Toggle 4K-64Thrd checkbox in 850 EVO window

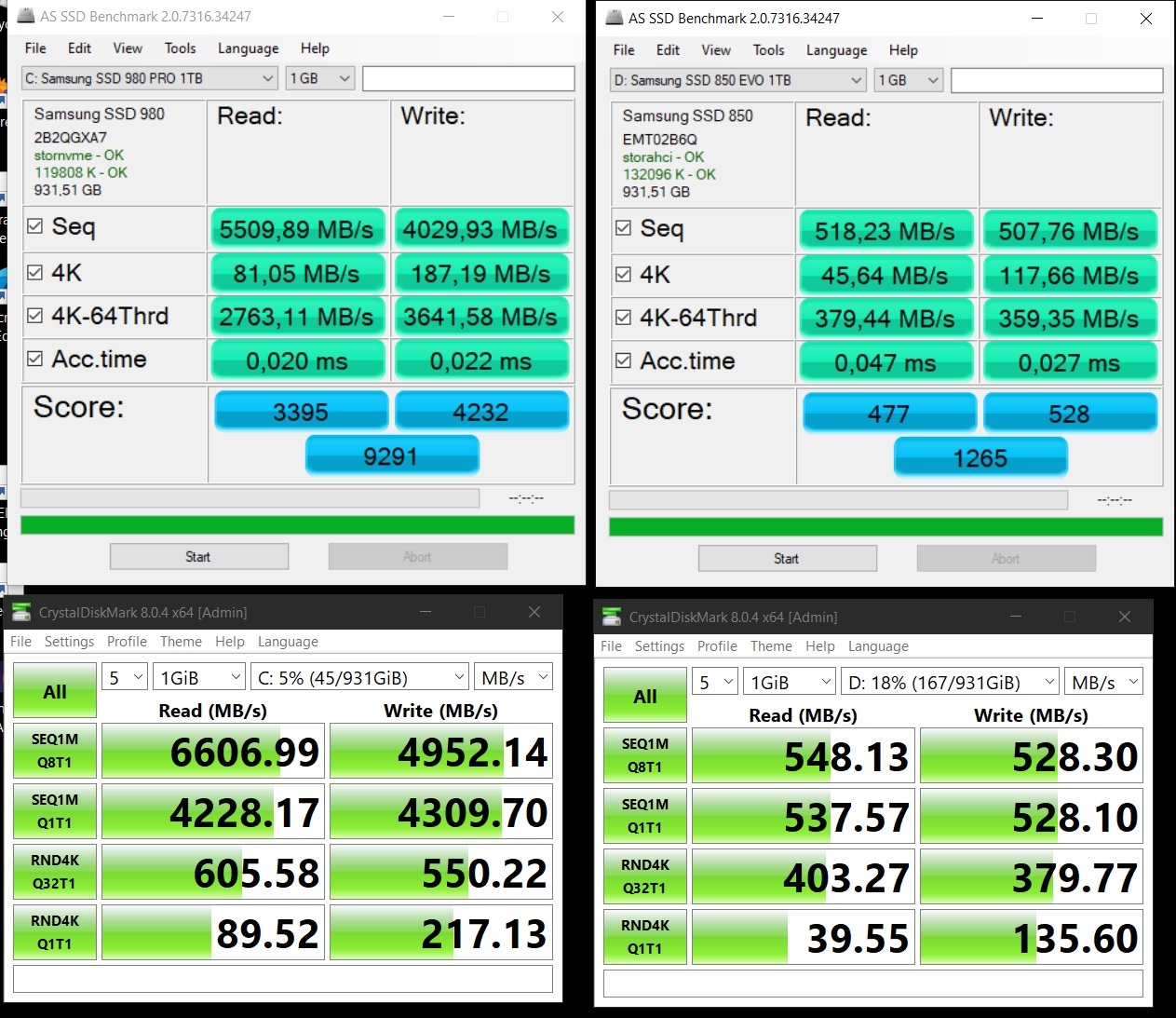624,318
